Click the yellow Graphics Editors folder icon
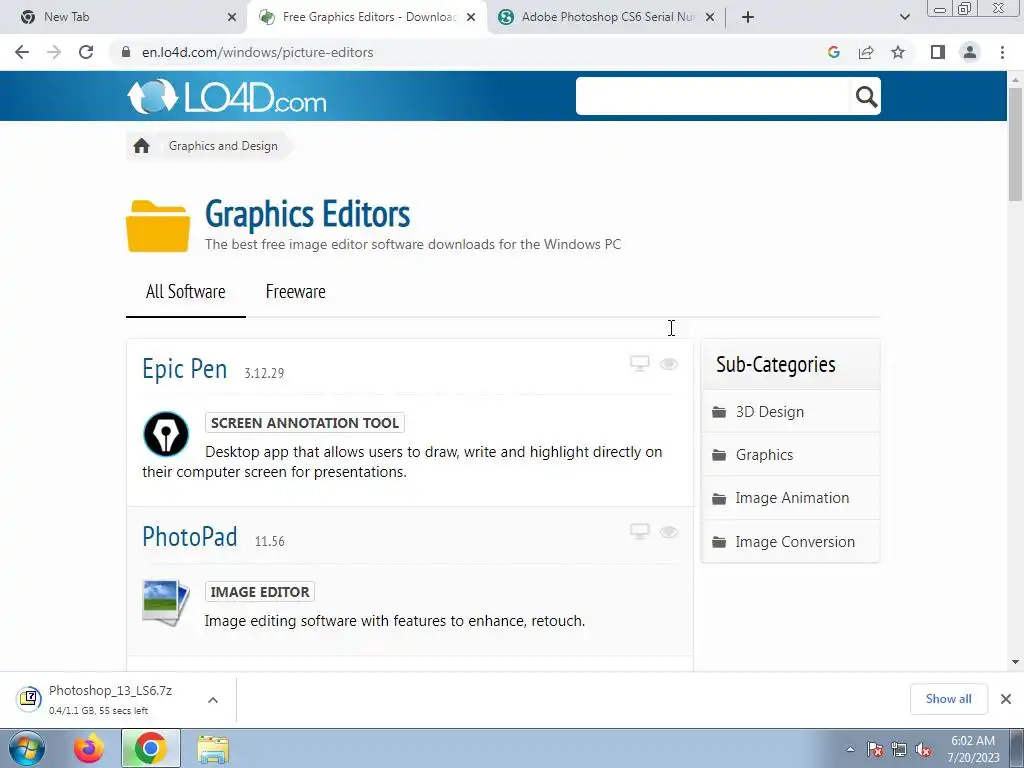Viewport: 1024px width, 768px height. point(158,226)
